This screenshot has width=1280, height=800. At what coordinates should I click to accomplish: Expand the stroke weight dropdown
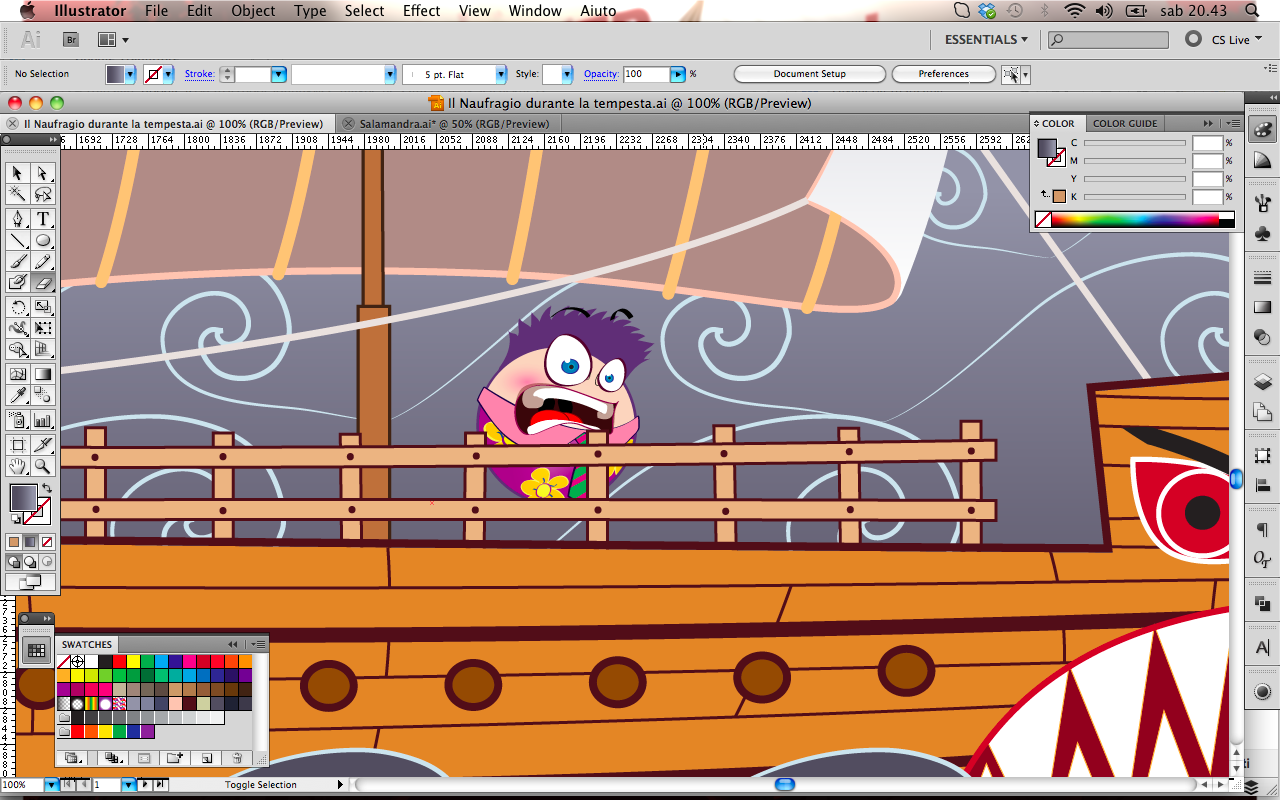278,74
